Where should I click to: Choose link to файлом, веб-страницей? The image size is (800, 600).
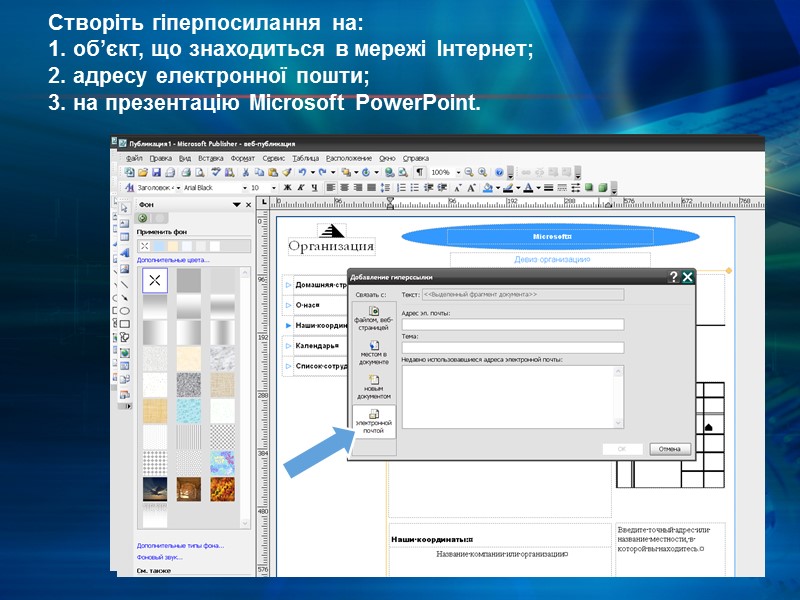click(x=373, y=319)
